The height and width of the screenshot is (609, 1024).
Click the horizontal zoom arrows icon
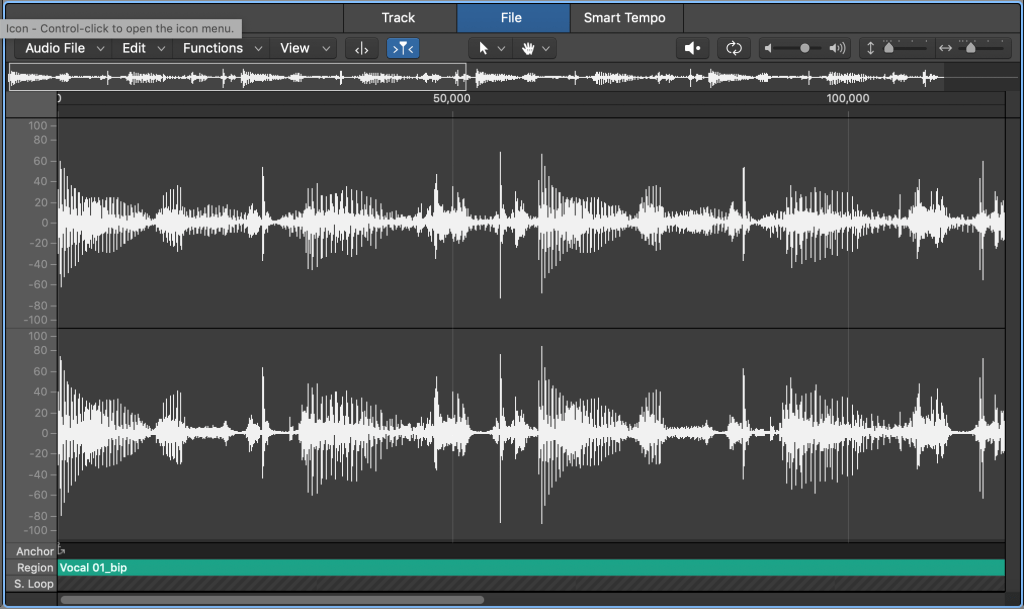tap(946, 47)
